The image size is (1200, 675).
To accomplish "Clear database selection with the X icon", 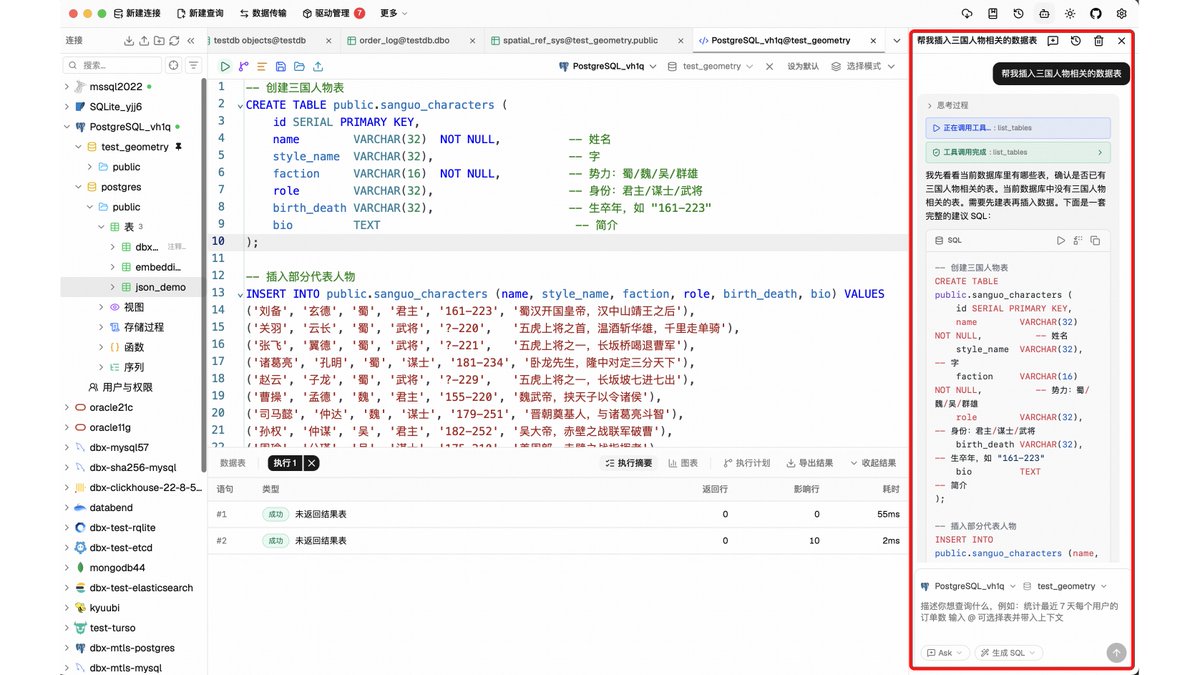I will (769, 66).
